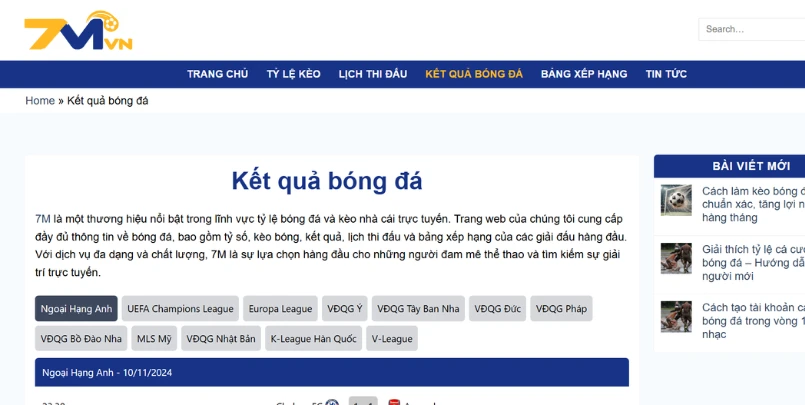Screen dimensions: 805x405
Task: Select Kết Quả Bóng Đá menu item
Action: point(474,74)
